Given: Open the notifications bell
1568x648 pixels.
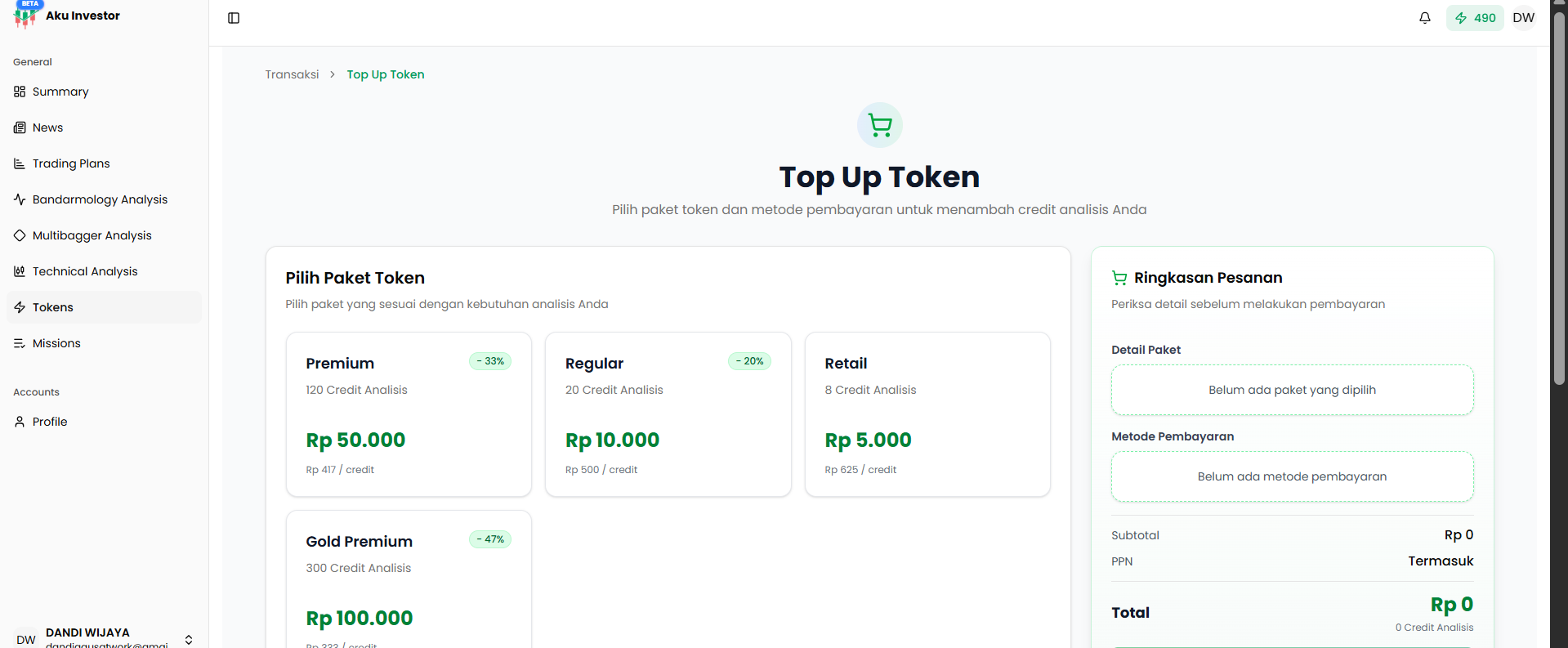Looking at the screenshot, I should tap(1424, 18).
